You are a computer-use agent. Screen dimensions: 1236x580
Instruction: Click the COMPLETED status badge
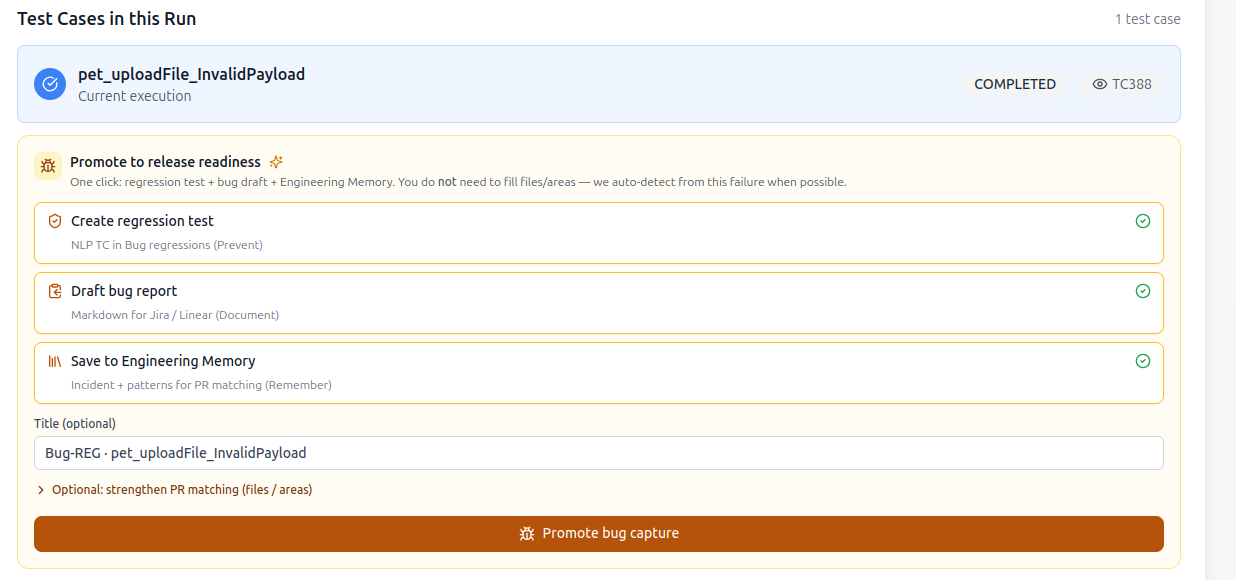point(1015,84)
